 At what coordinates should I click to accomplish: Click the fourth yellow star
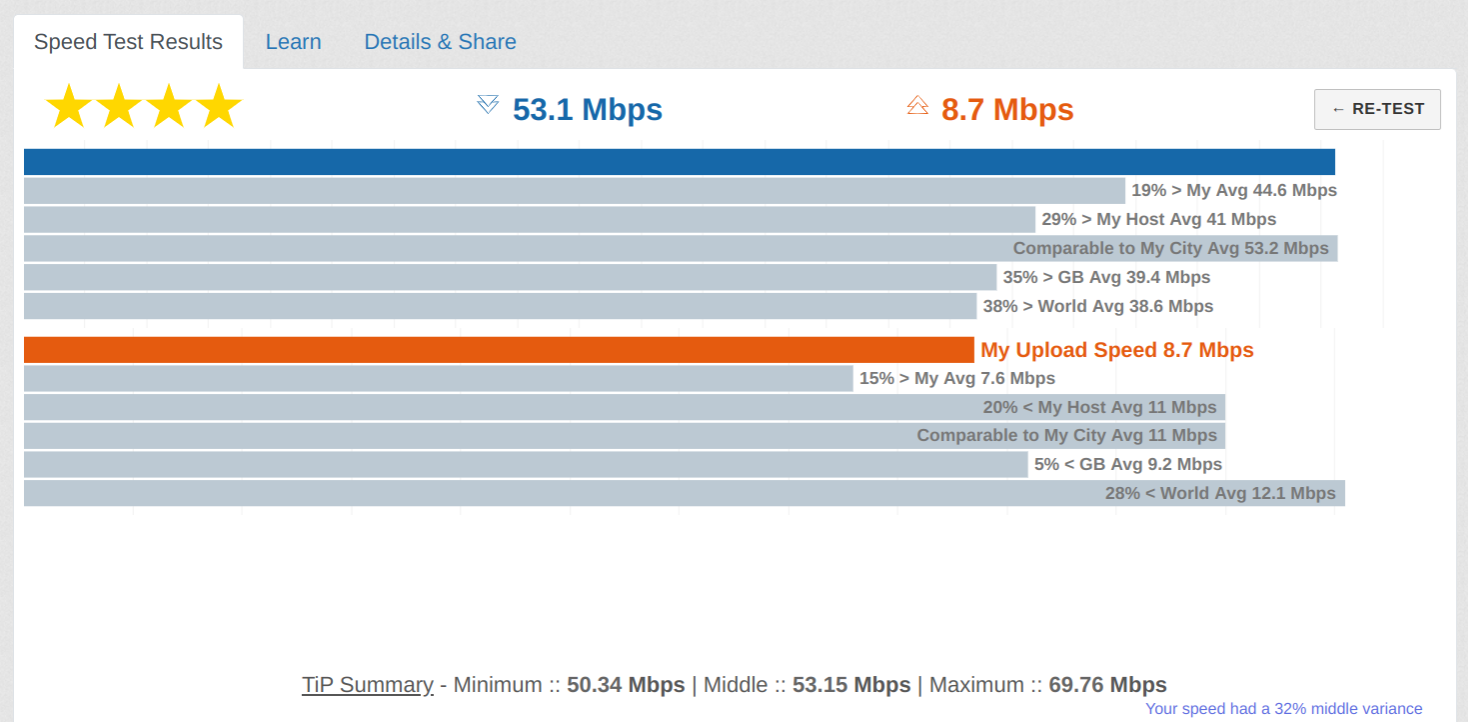point(219,105)
